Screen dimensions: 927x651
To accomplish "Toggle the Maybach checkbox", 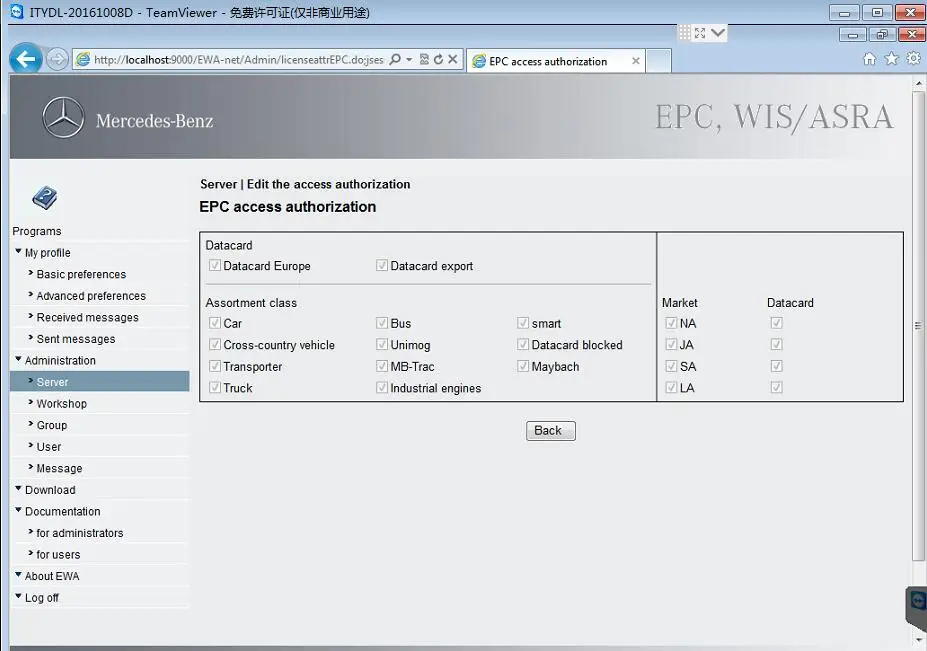I will pos(523,366).
